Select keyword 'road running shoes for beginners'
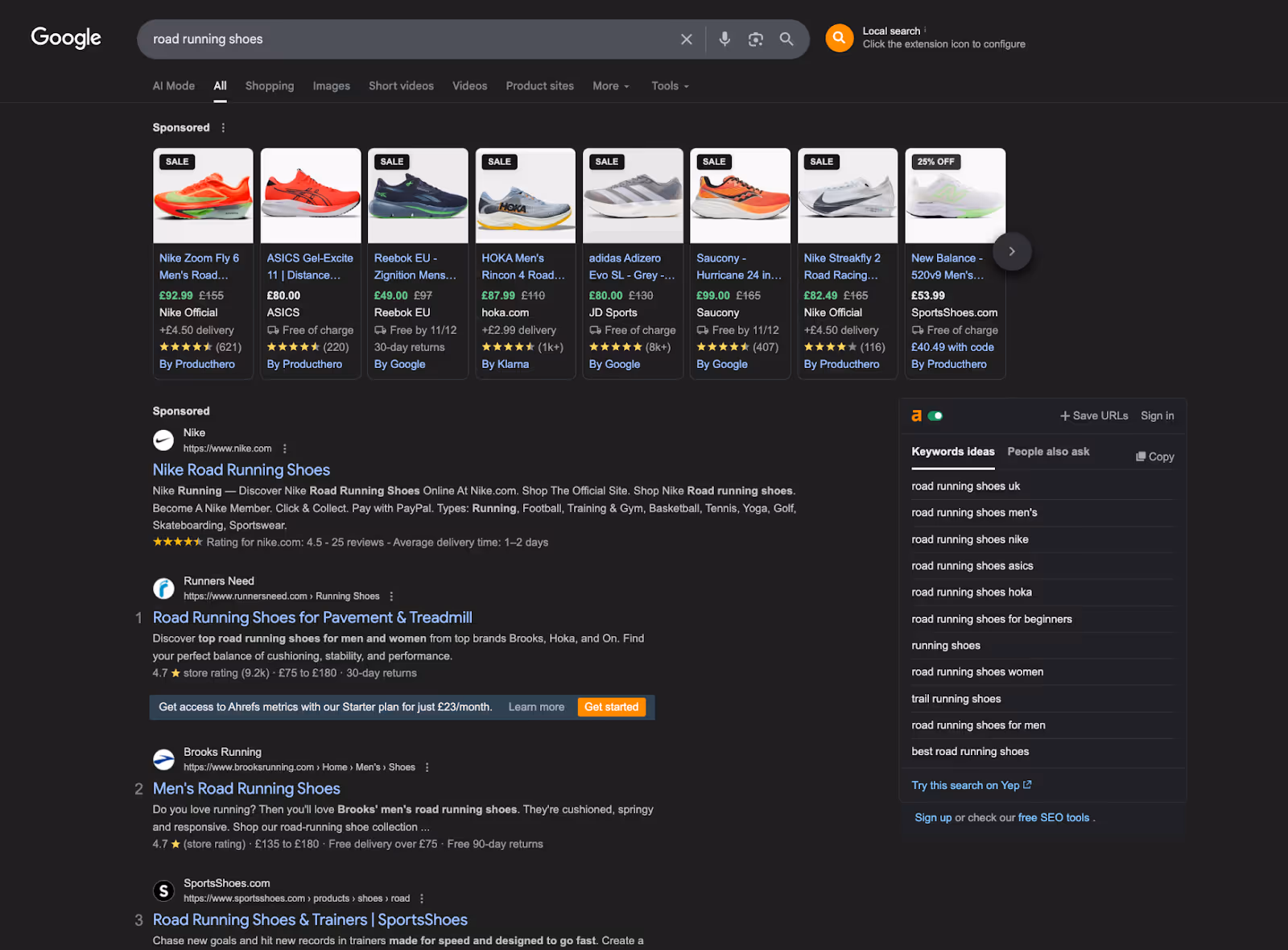 pos(991,619)
